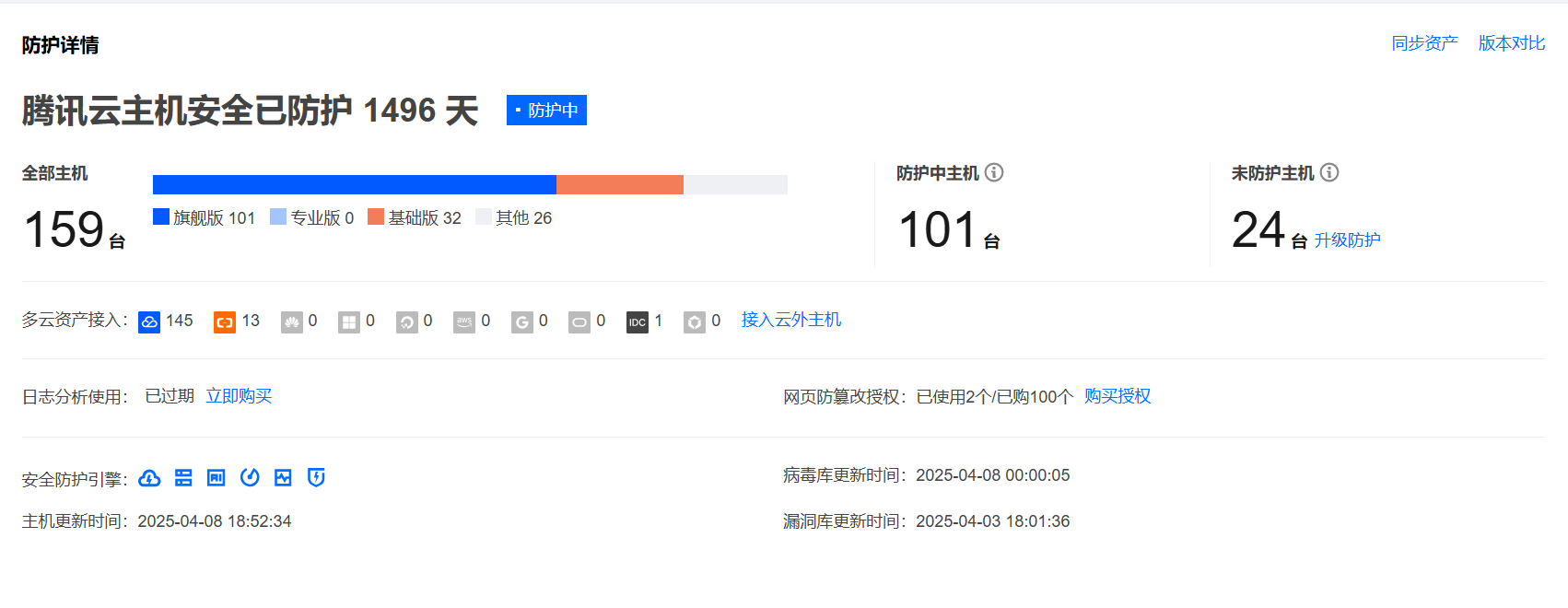This screenshot has width=1568, height=608.
Task: Click the 购买授权 link
Action: 1117,396
